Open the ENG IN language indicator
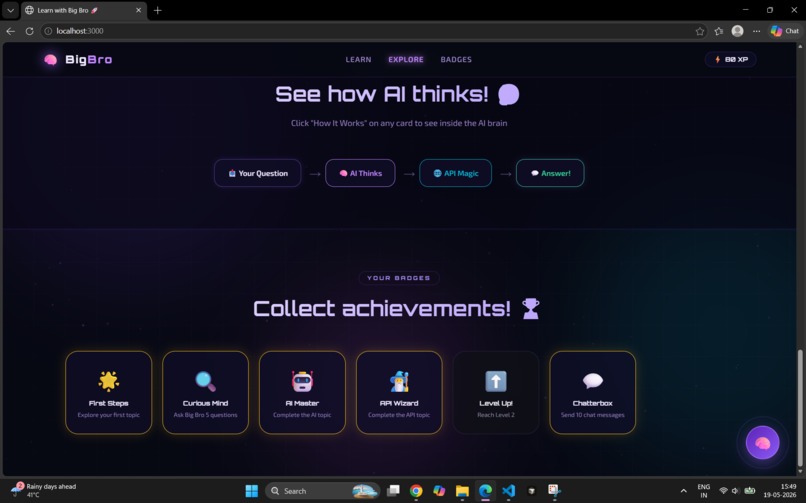 click(704, 491)
